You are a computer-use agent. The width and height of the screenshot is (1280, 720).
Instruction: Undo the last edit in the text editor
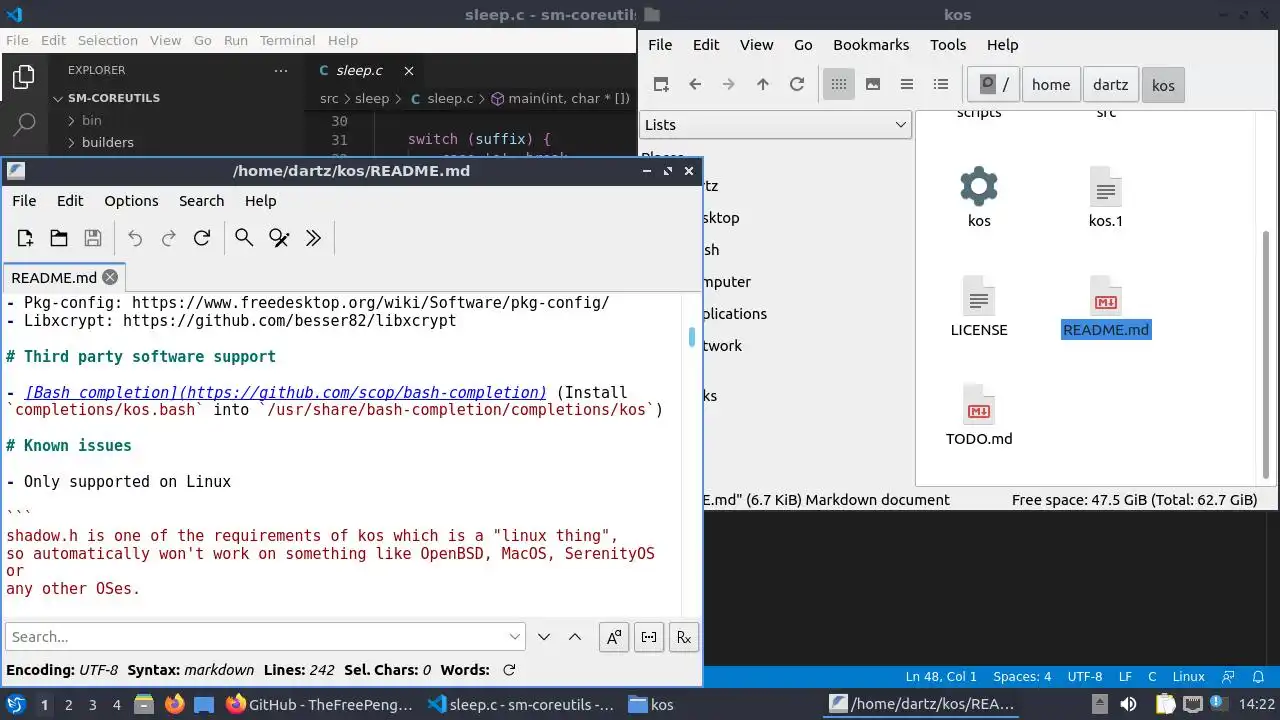pyautogui.click(x=135, y=238)
